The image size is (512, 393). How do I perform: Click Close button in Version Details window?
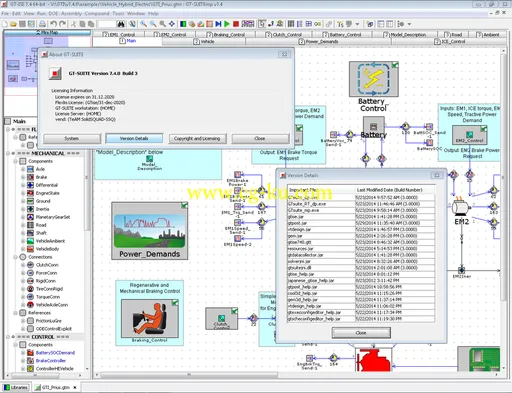pos(361,333)
